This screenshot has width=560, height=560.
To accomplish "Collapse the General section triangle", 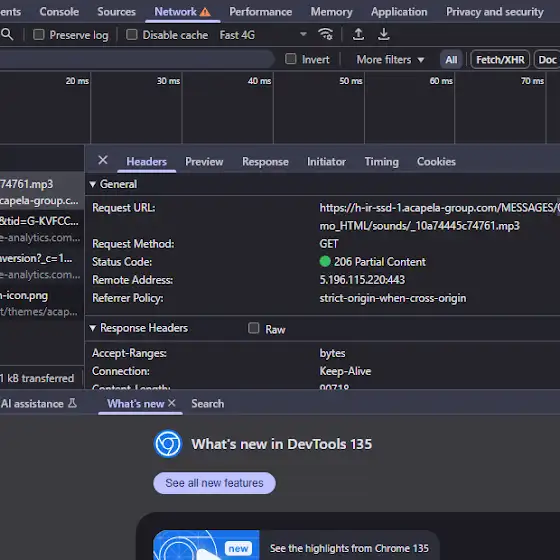I will click(92, 184).
